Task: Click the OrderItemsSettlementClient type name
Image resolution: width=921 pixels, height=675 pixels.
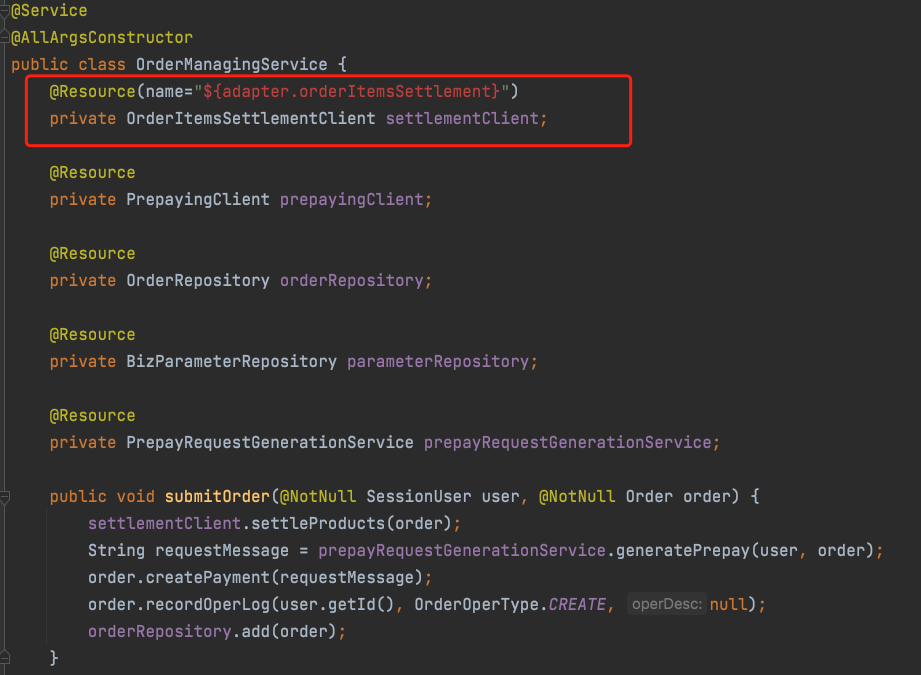Action: tap(251, 119)
